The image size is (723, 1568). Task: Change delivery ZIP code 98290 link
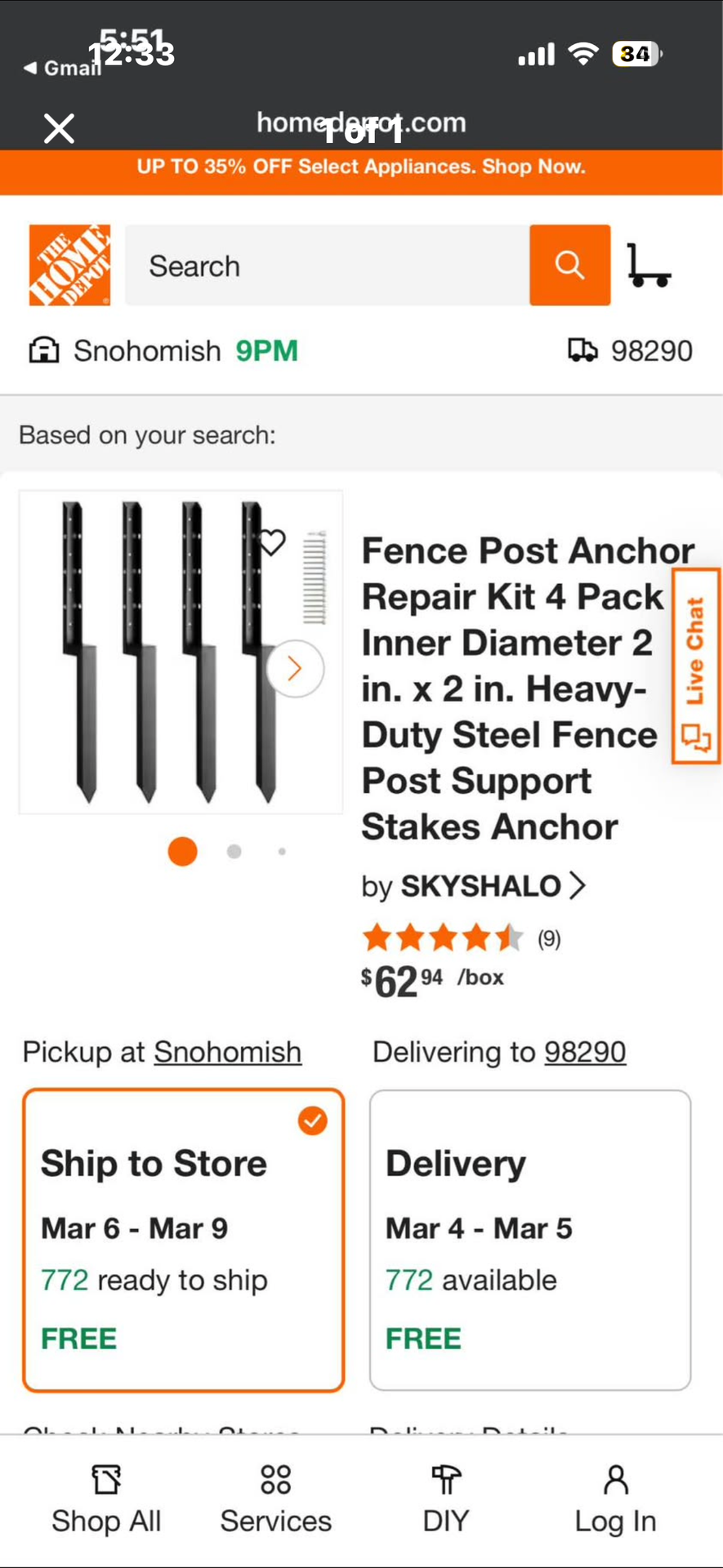pyautogui.click(x=585, y=1052)
